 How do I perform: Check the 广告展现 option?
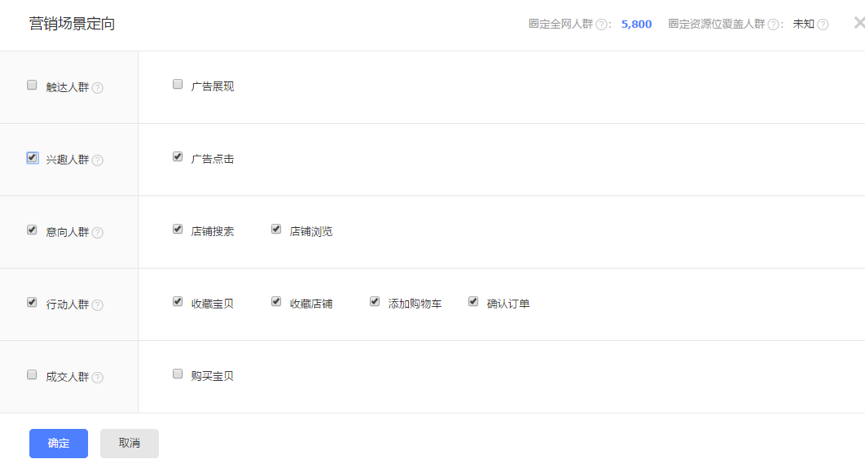point(178,84)
